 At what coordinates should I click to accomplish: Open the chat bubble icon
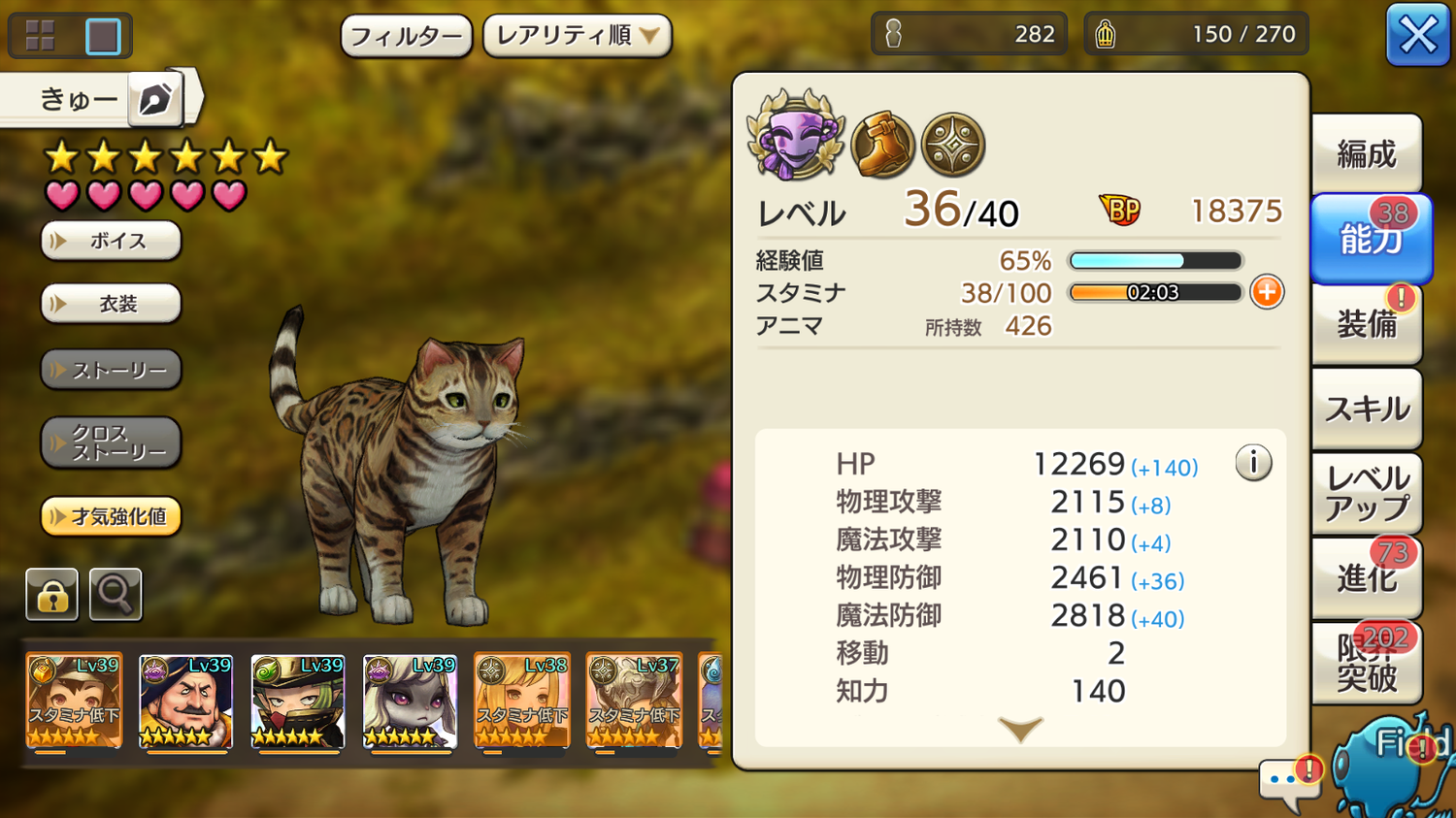tap(1288, 782)
